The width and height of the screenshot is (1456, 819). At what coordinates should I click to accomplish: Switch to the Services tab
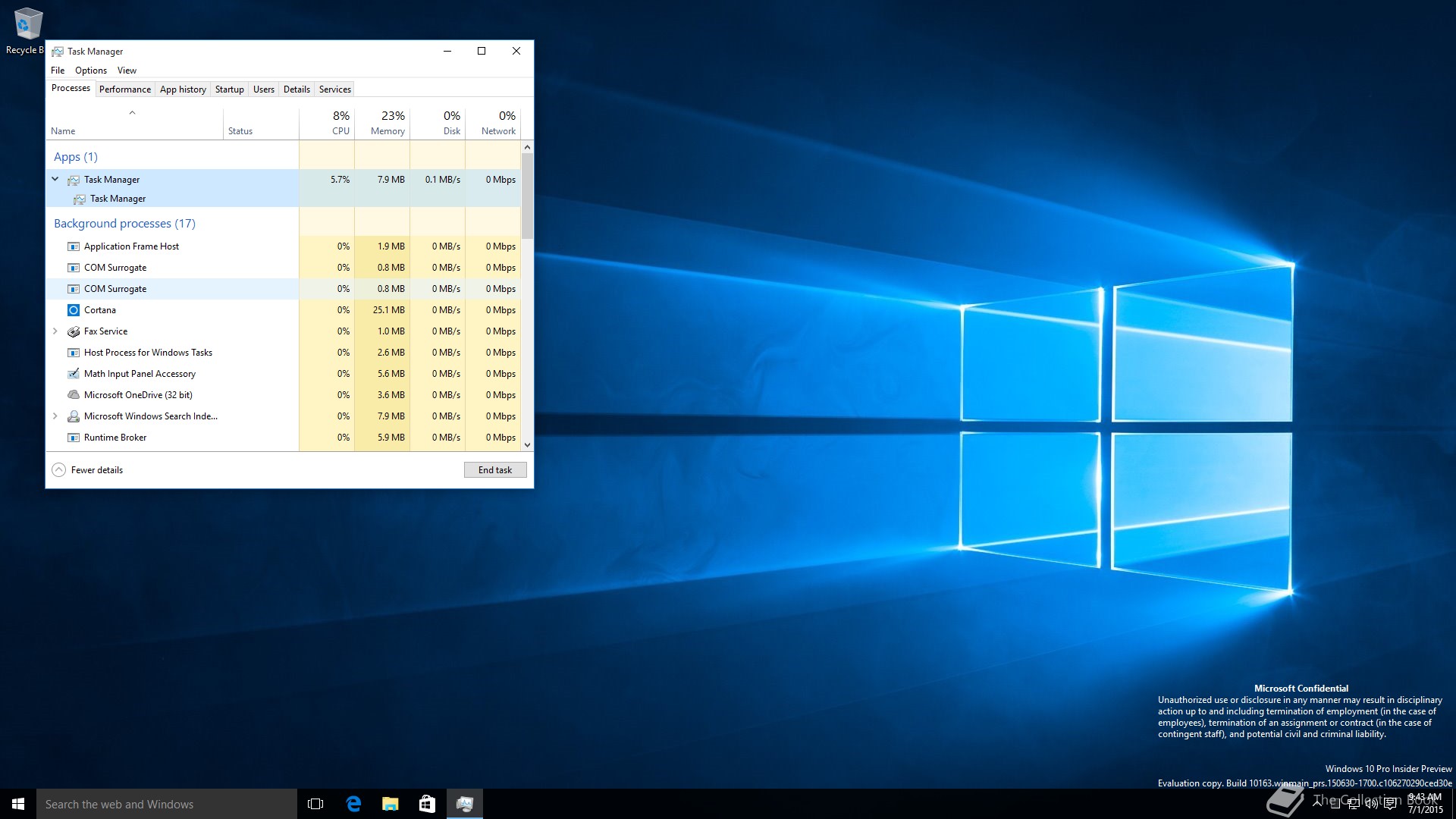334,89
